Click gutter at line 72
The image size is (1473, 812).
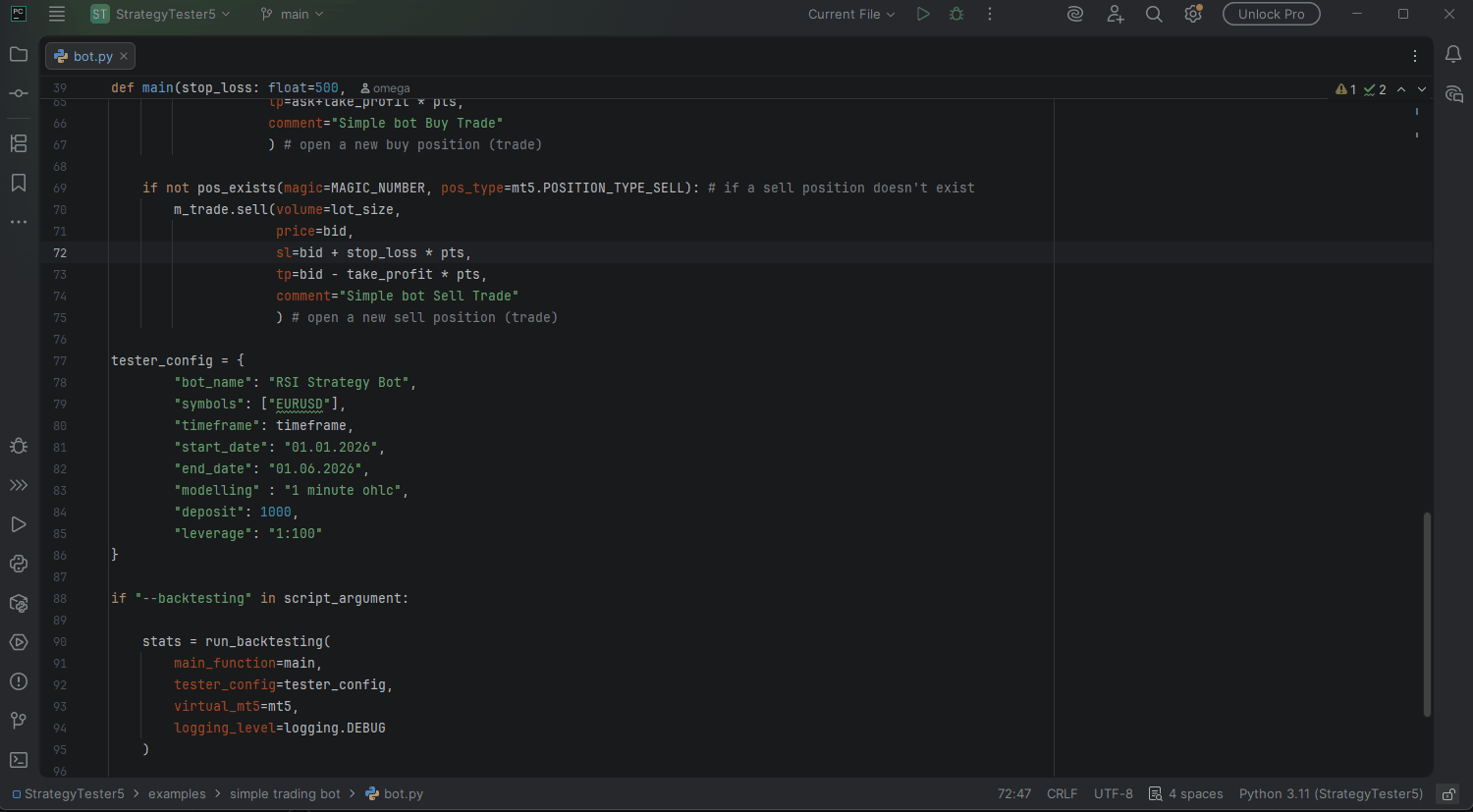pyautogui.click(x=60, y=252)
